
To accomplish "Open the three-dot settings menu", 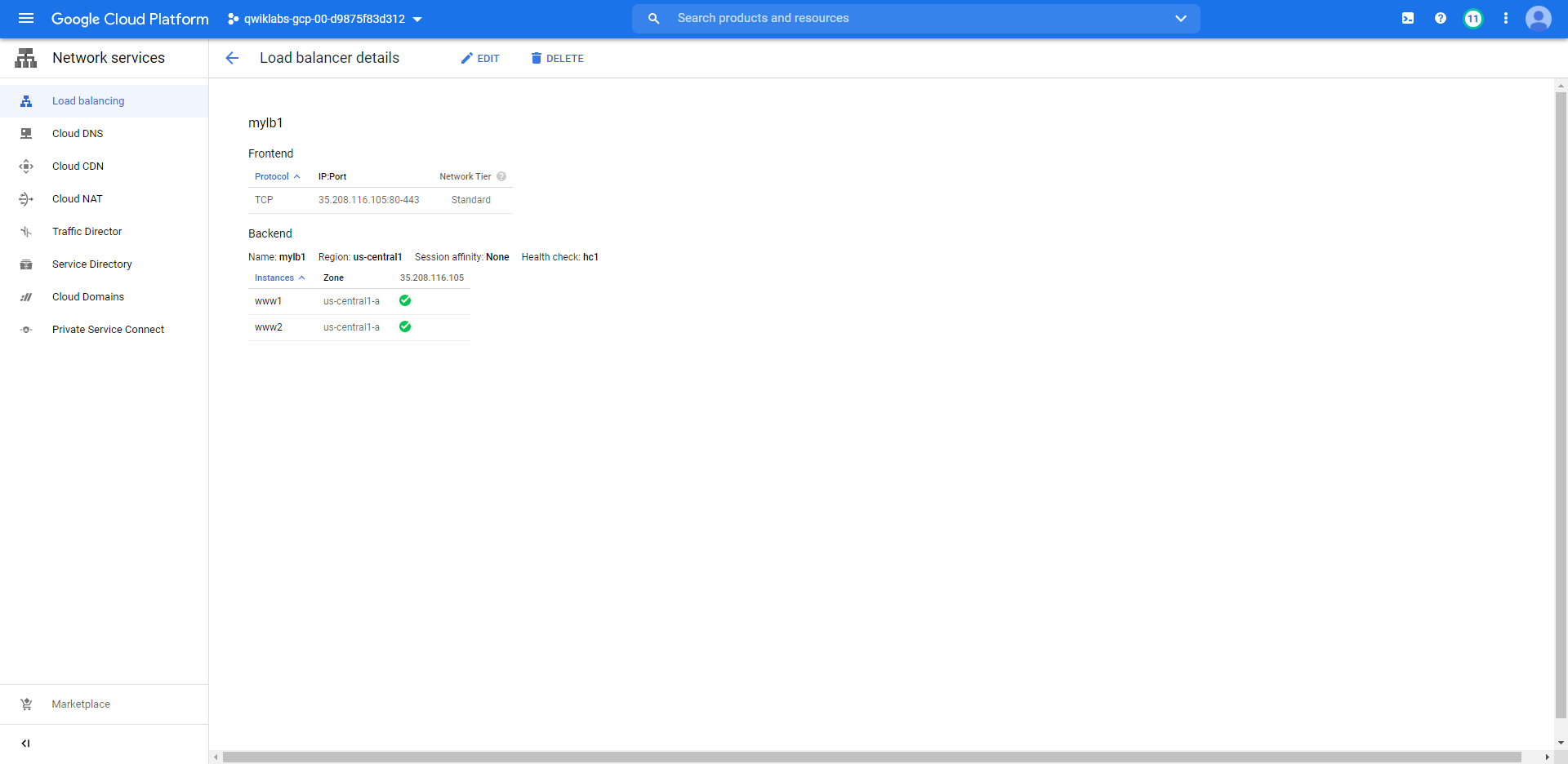I will (x=1506, y=18).
